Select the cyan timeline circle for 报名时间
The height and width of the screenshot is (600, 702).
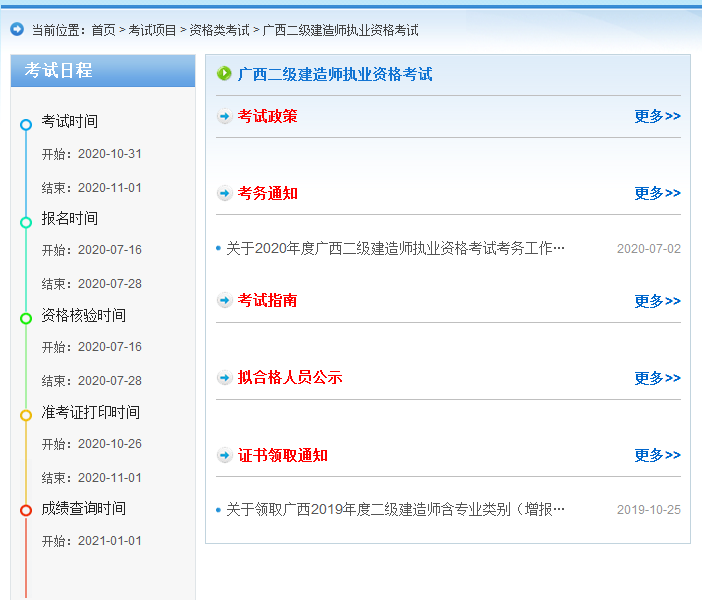26,222
